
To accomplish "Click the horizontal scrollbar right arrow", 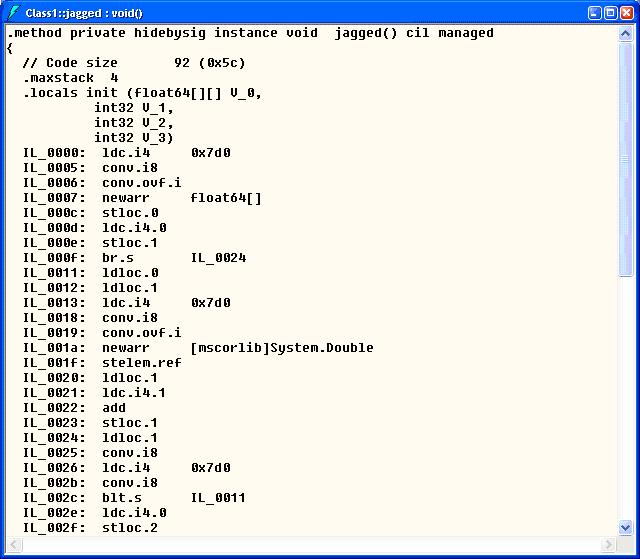I will coord(609,544).
